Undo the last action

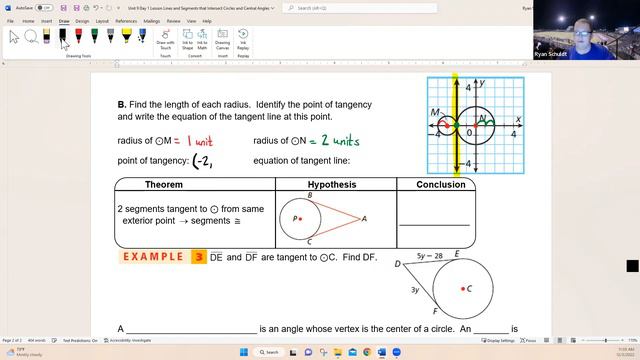96,8
